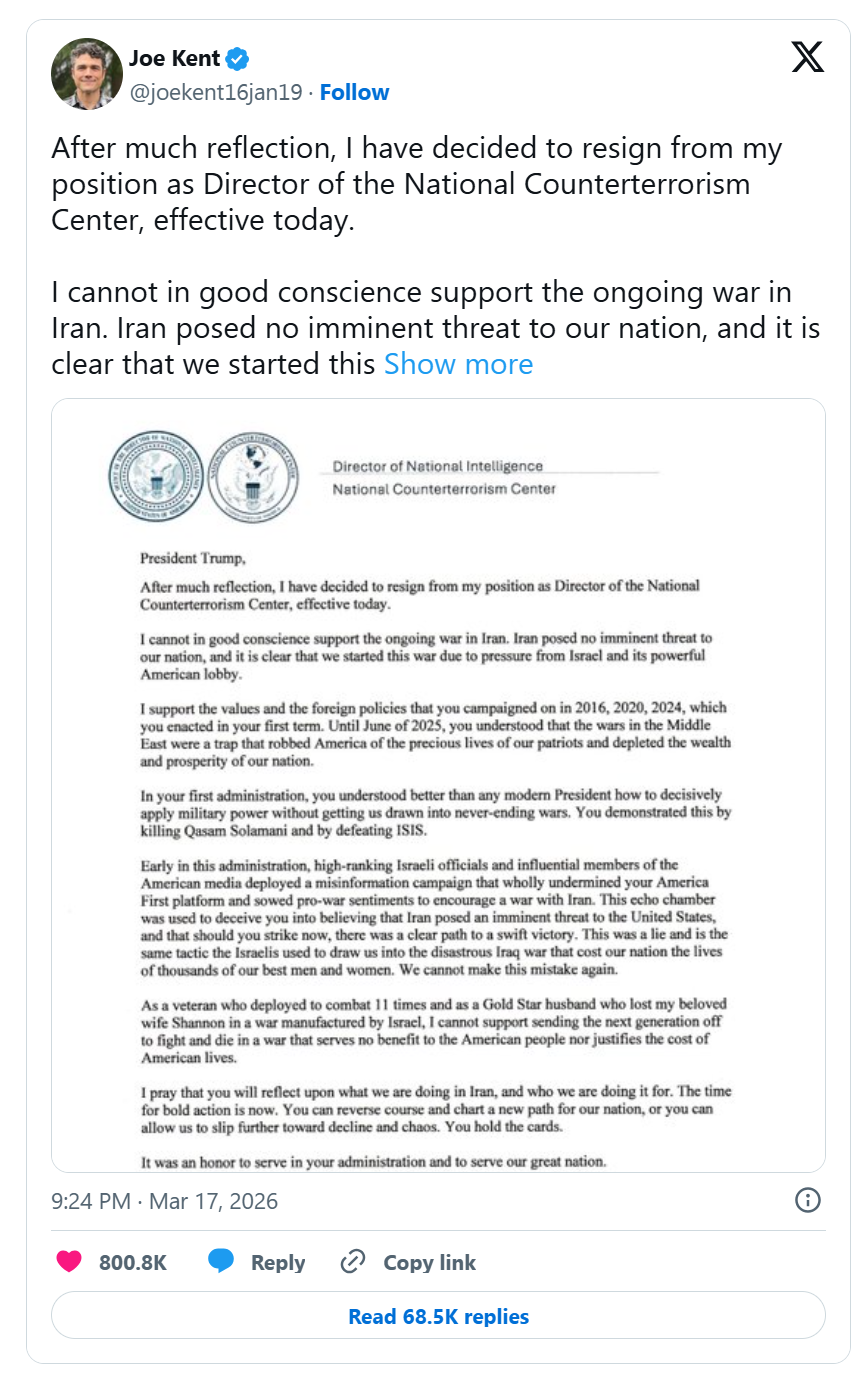866x1389 pixels.
Task: Click the left Director of National Intelligence seal
Action: click(156, 476)
